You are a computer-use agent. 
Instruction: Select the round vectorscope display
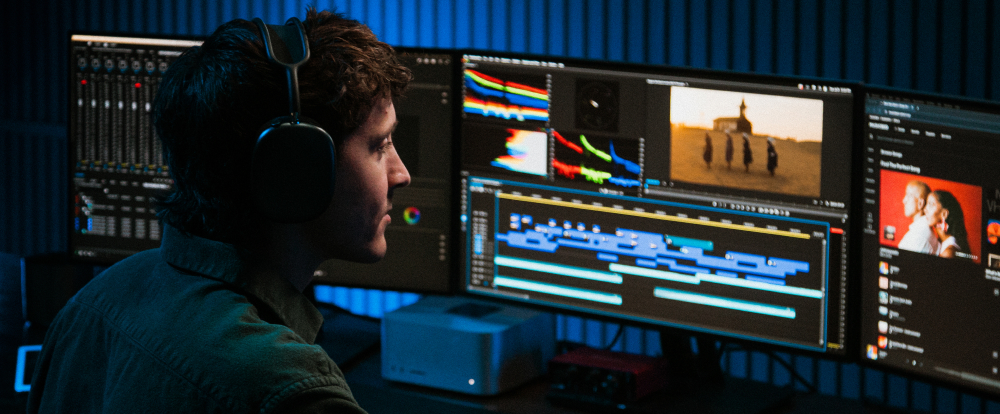point(596,105)
